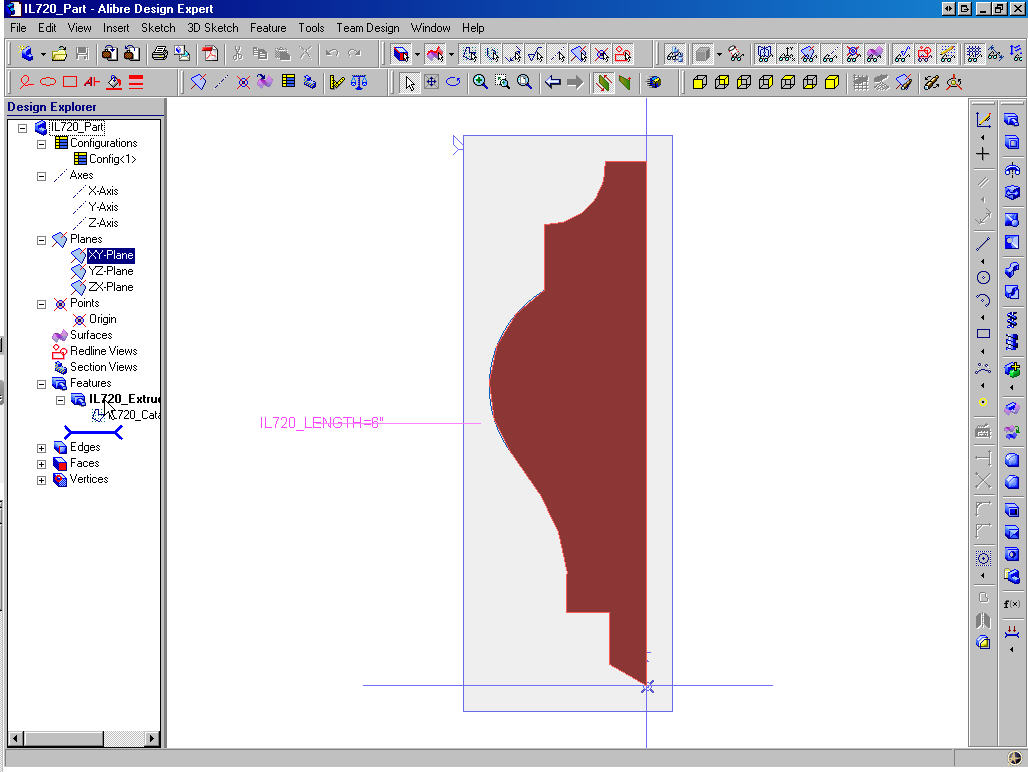The height and width of the screenshot is (772, 1028).
Task: Click the Measurement tool scale icon
Action: point(358,82)
